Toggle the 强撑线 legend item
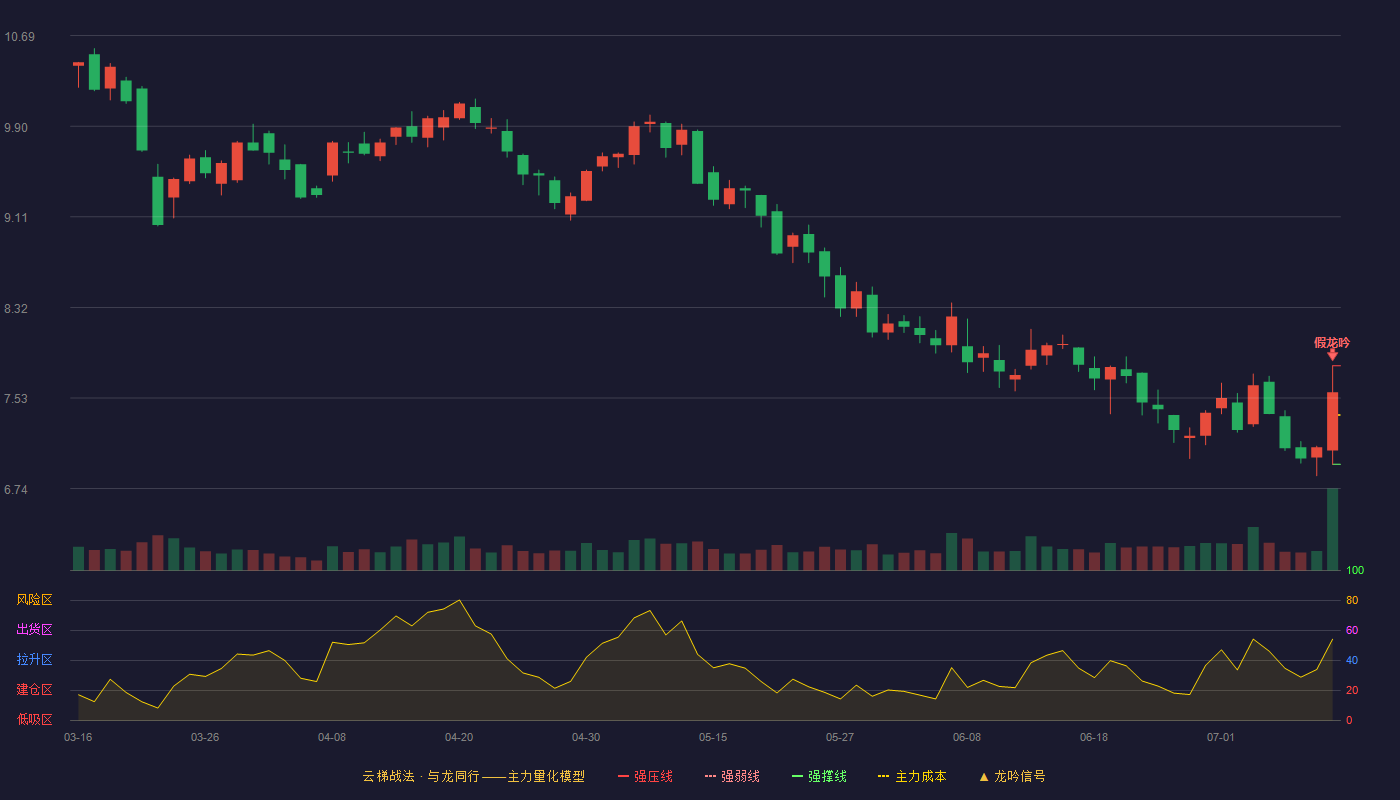Viewport: 1400px width, 800px height. (819, 776)
